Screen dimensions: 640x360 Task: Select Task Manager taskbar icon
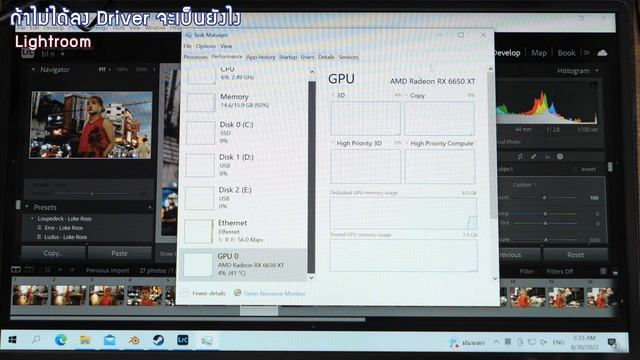click(207, 340)
